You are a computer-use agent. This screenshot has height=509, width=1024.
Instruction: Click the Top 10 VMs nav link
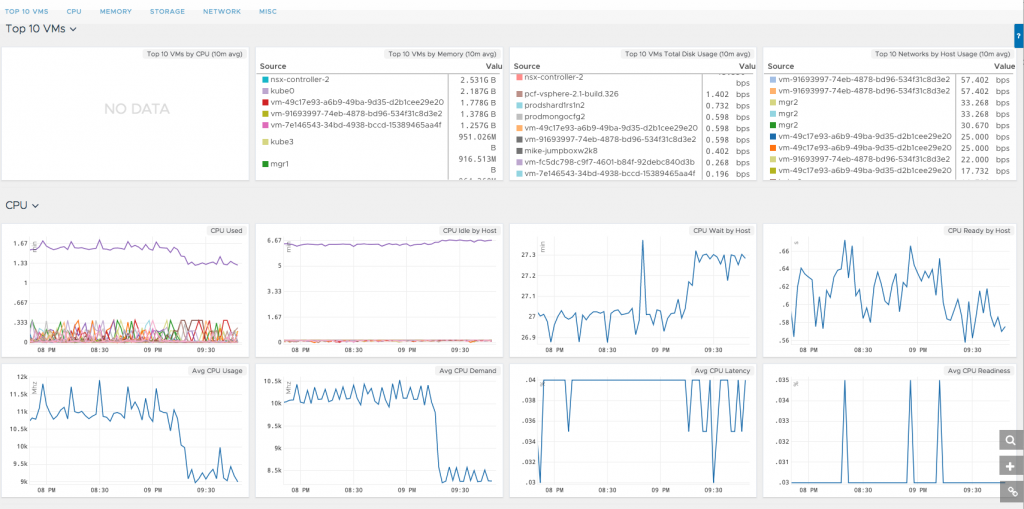[27, 11]
